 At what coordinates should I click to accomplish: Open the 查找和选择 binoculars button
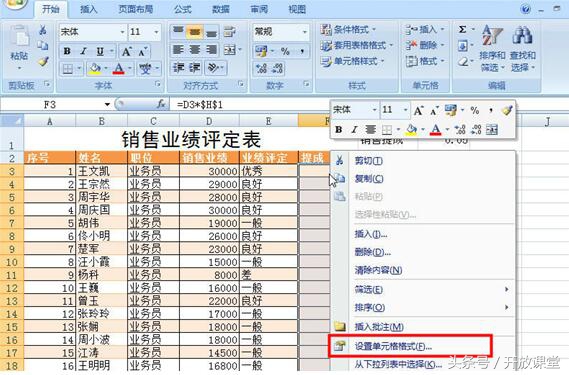[x=523, y=48]
